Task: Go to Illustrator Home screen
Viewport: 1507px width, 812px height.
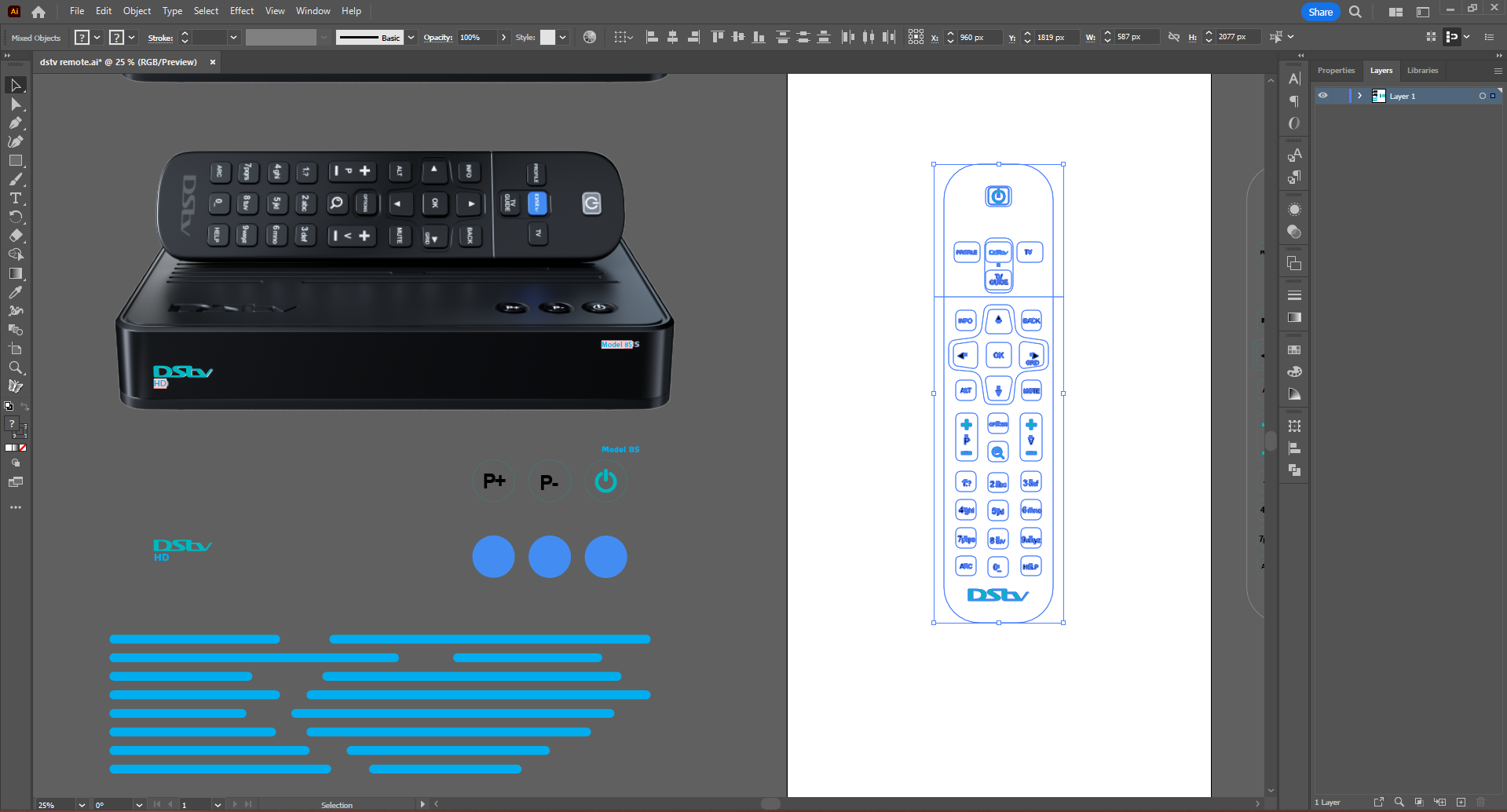Action: [38, 12]
